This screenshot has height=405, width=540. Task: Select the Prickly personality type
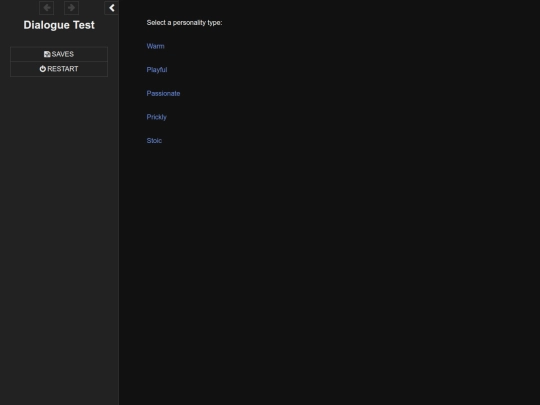pos(156,117)
